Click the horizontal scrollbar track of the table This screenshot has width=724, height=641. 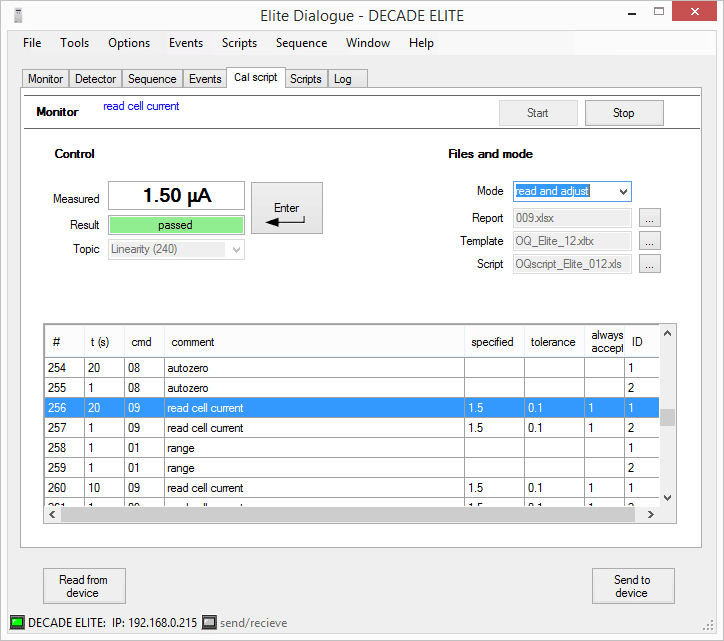348,514
